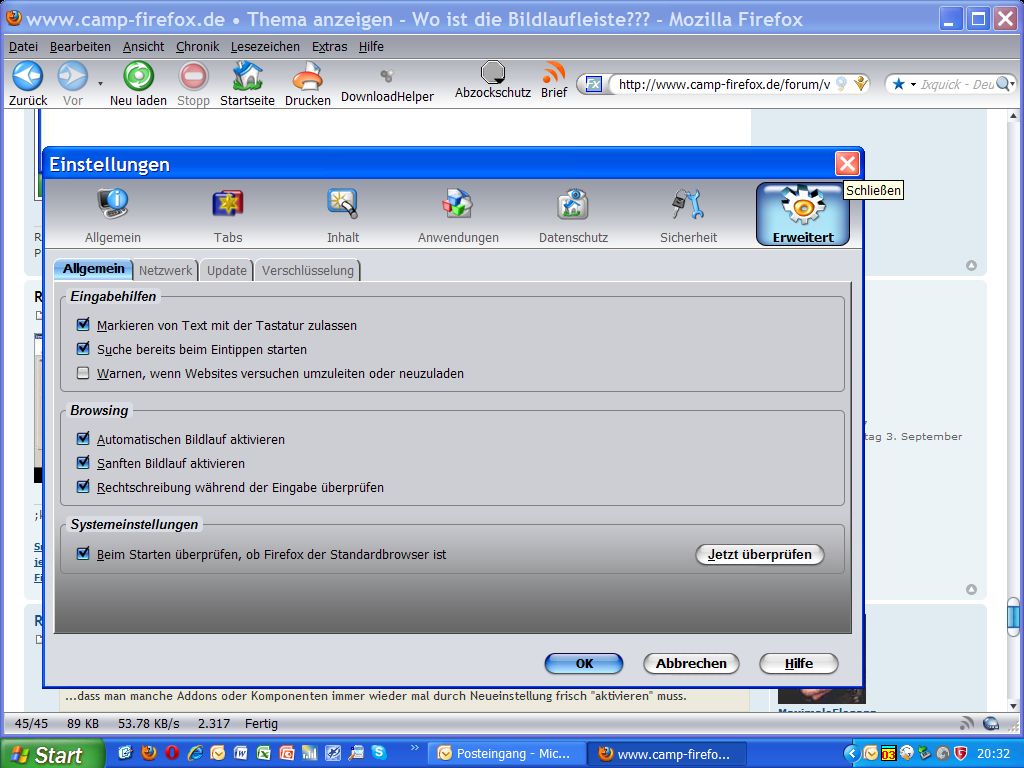Viewport: 1024px width, 768px height.
Task: Open the Extras menu
Action: click(329, 46)
